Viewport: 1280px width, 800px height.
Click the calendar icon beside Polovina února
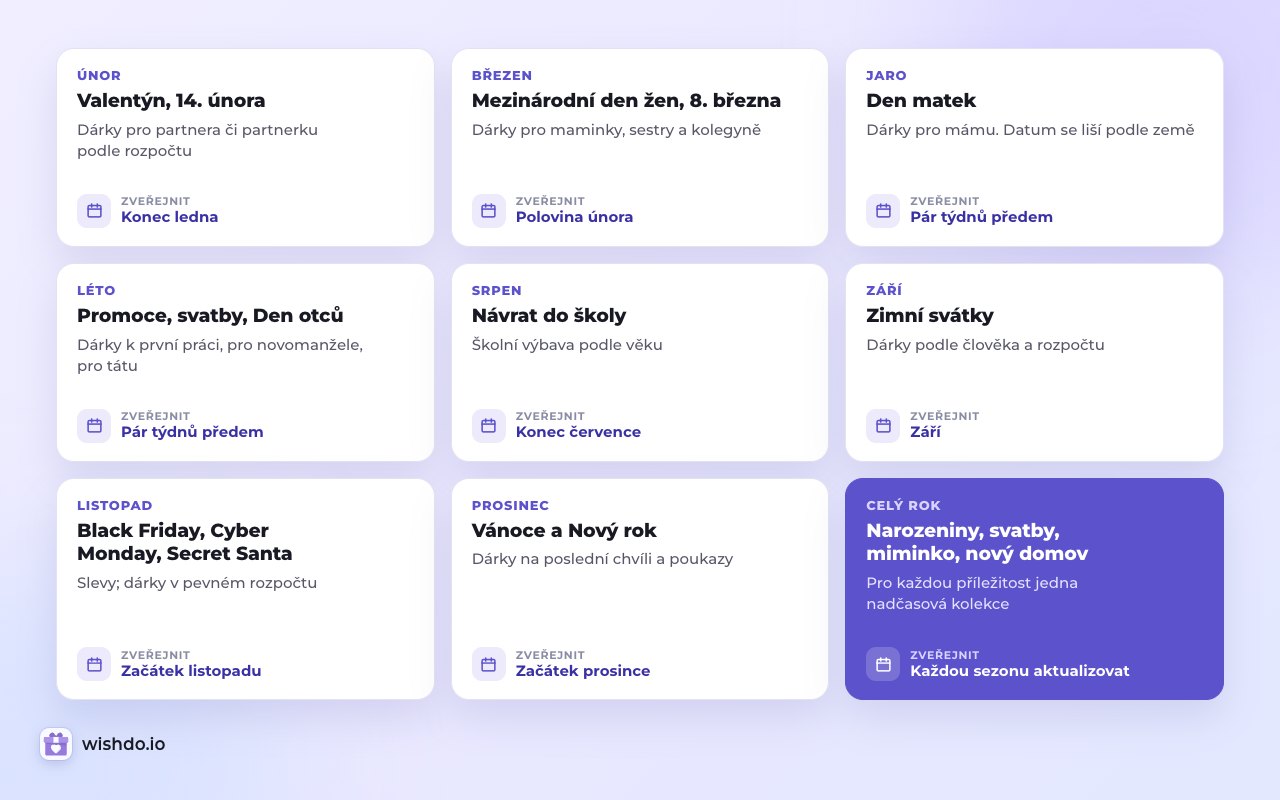489,211
